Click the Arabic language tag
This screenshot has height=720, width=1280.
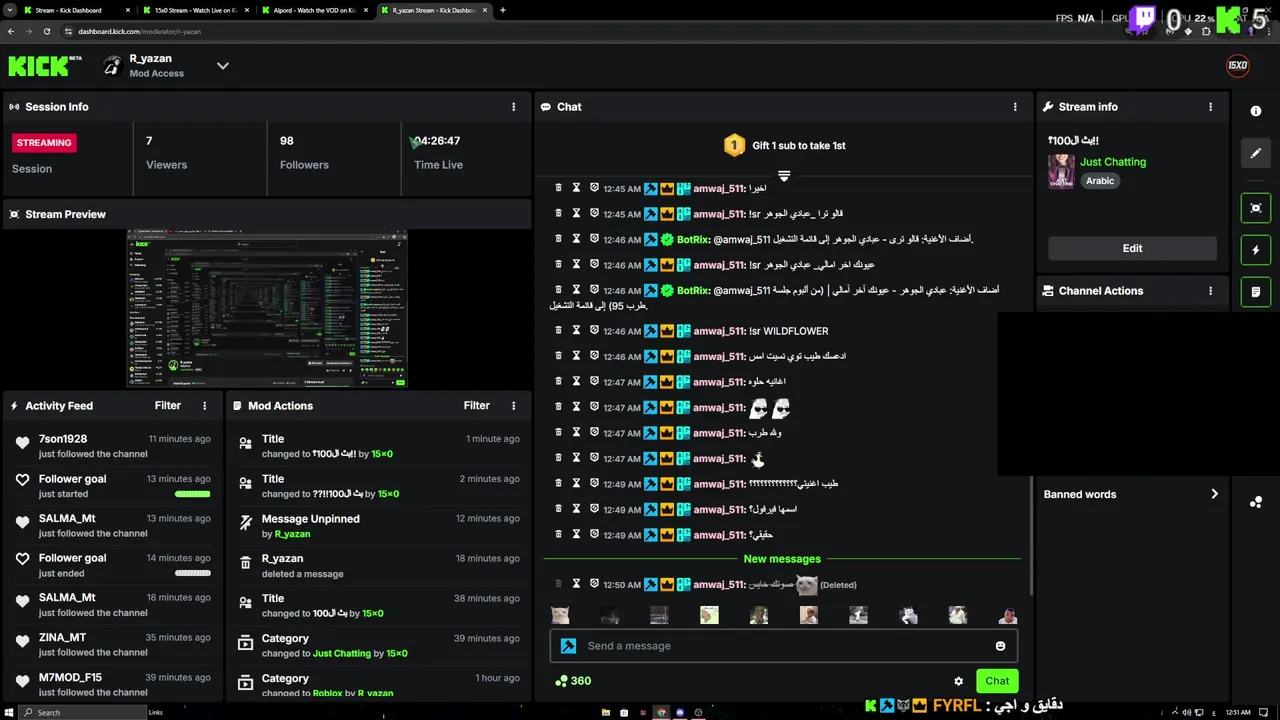pyautogui.click(x=1100, y=181)
